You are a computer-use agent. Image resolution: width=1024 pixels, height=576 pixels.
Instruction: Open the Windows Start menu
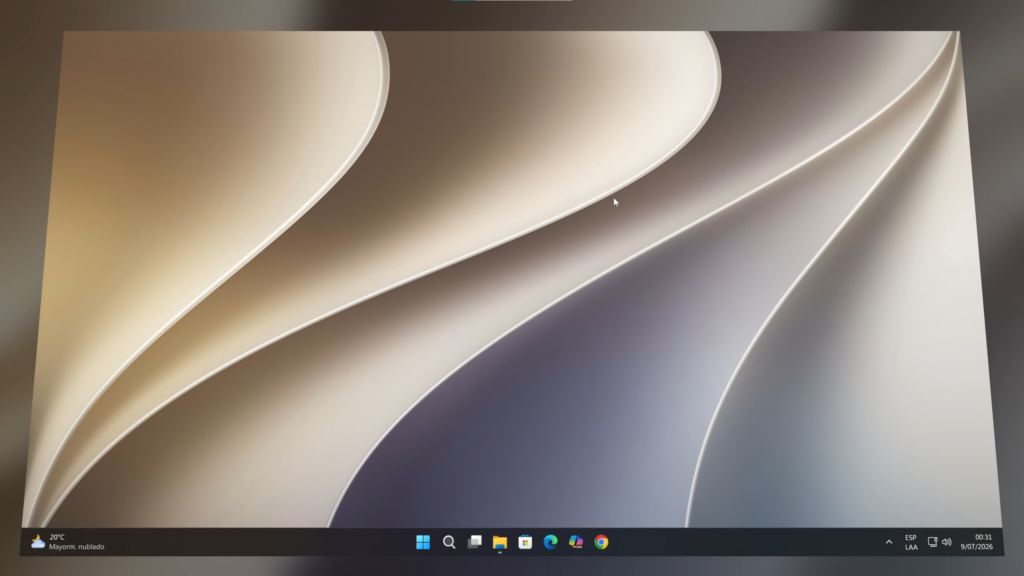[423, 542]
